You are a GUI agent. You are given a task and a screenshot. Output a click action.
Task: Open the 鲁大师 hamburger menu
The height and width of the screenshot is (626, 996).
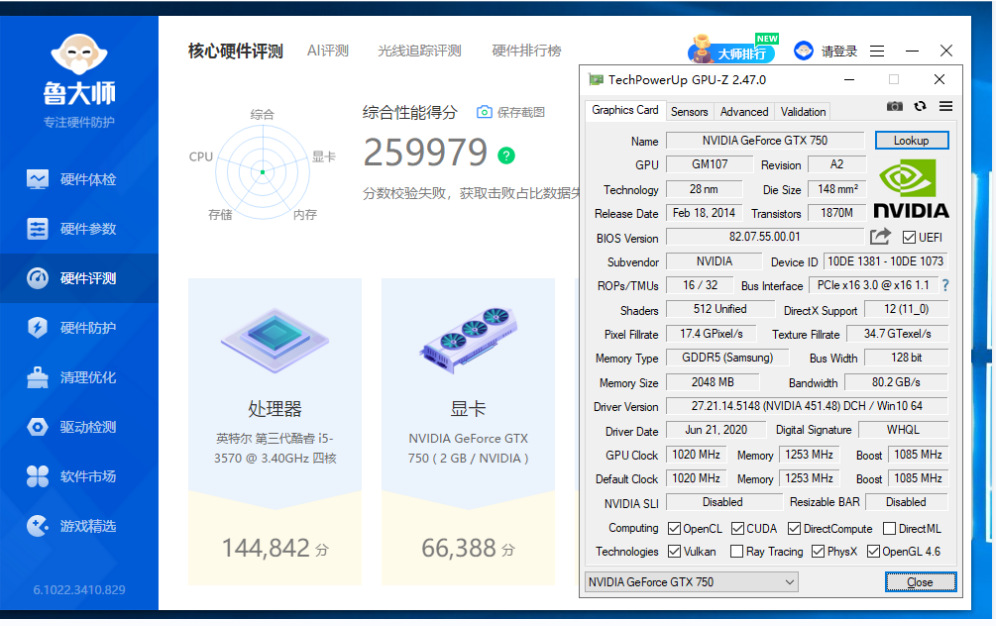(877, 51)
